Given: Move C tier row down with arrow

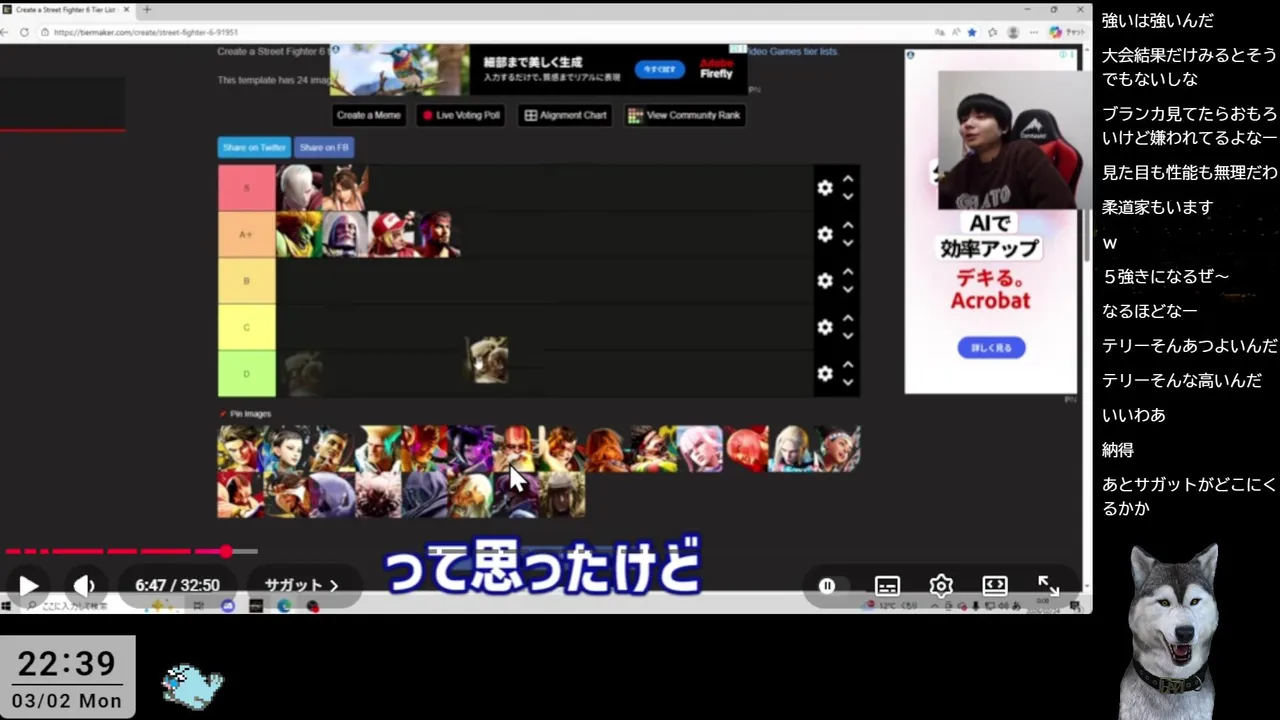Looking at the screenshot, I should (x=848, y=336).
